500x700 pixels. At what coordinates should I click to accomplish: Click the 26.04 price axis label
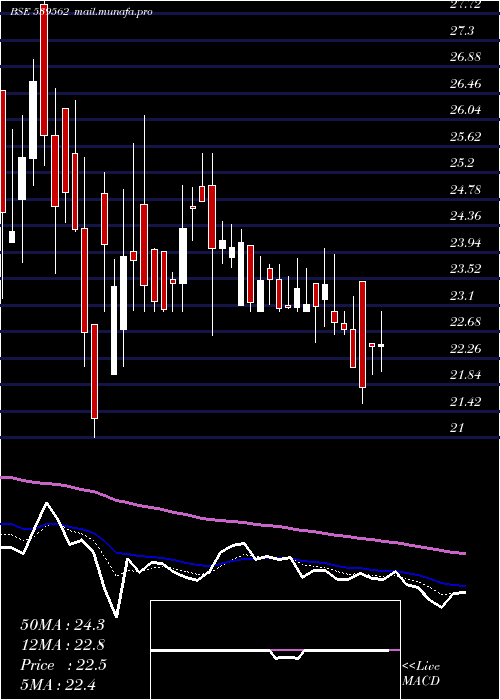(x=466, y=110)
